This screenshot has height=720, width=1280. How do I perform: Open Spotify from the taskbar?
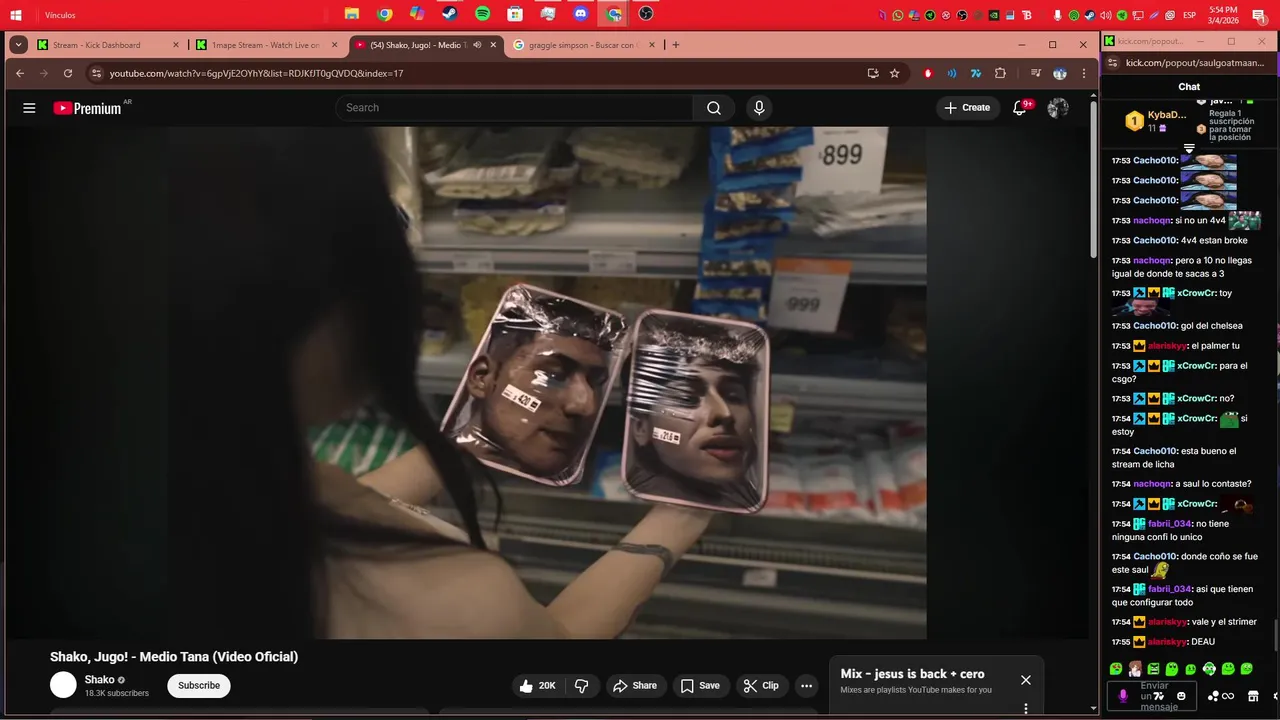pos(483,14)
